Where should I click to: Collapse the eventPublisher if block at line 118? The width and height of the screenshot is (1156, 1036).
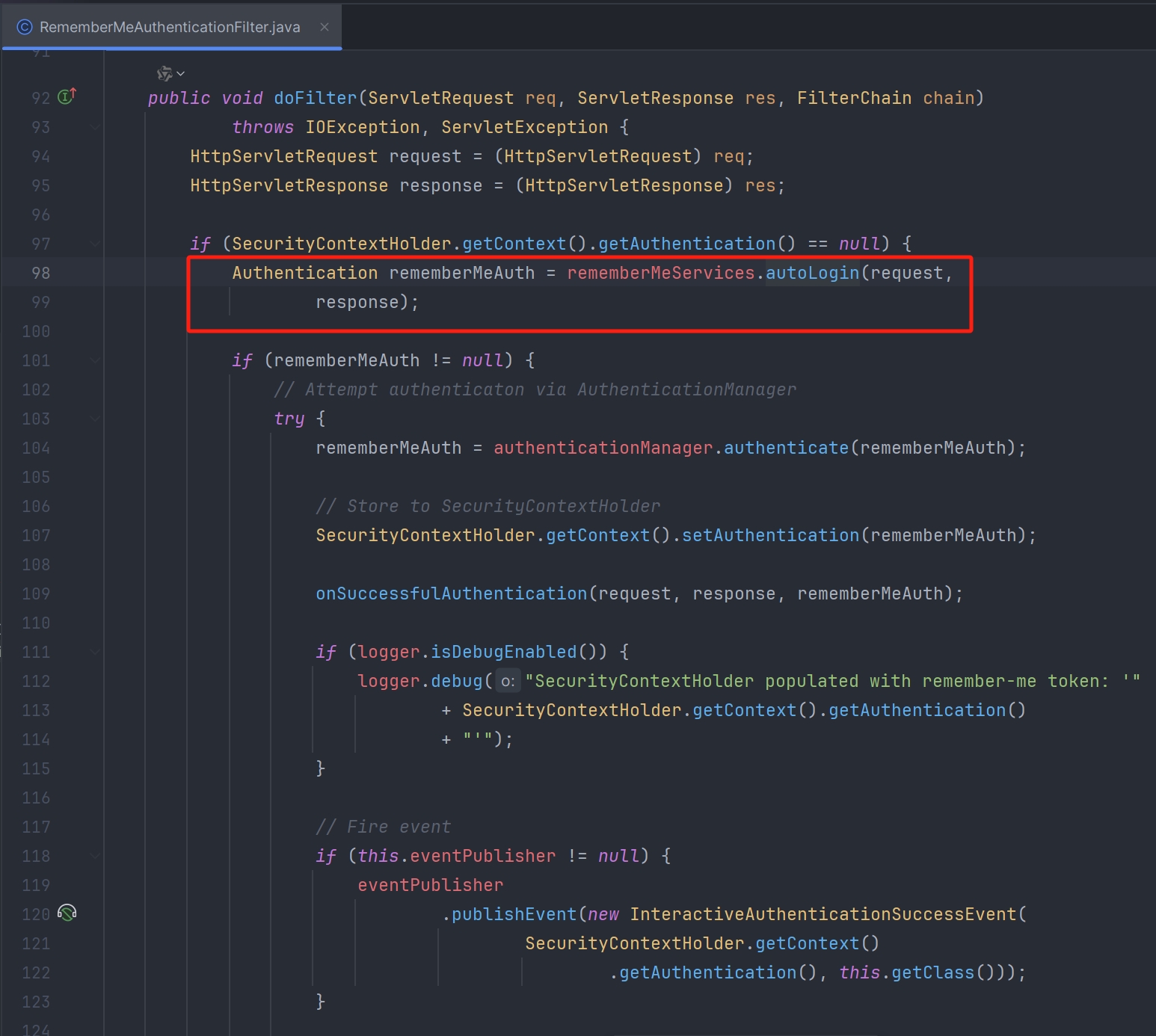[95, 856]
